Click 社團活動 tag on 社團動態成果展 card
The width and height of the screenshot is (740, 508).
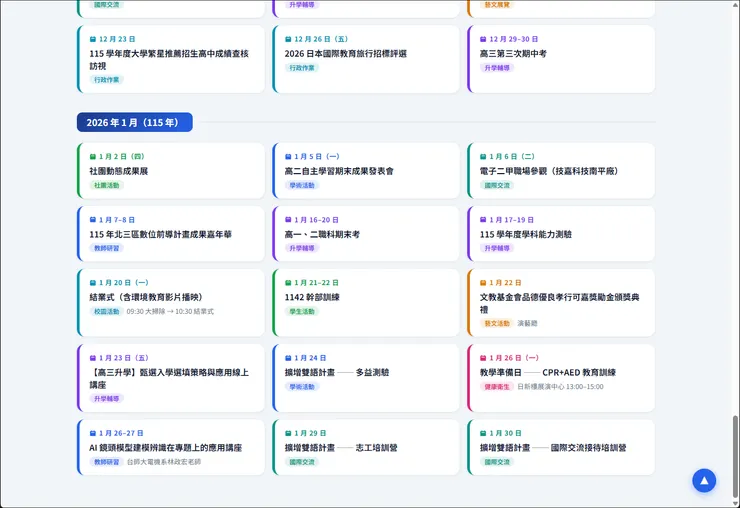pos(107,186)
